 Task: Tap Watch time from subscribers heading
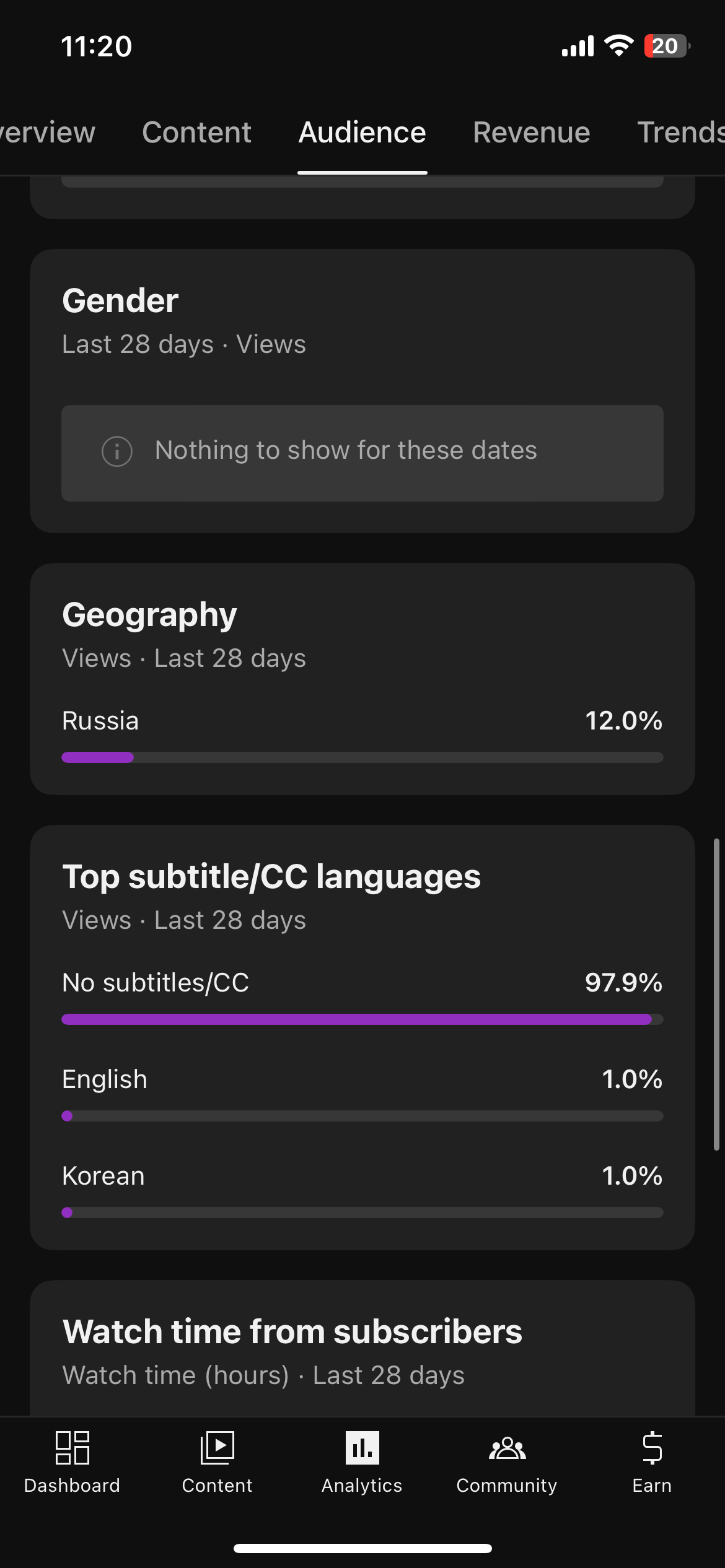click(292, 1332)
